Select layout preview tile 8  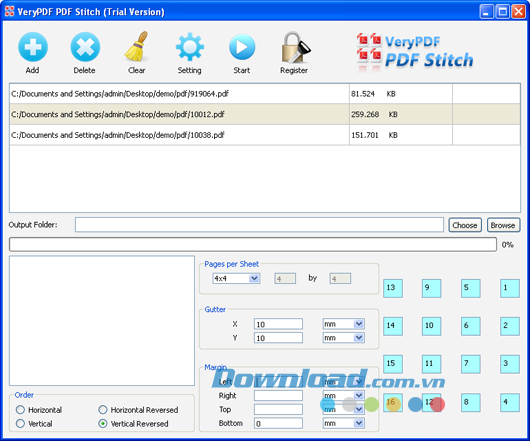[x=471, y=402]
